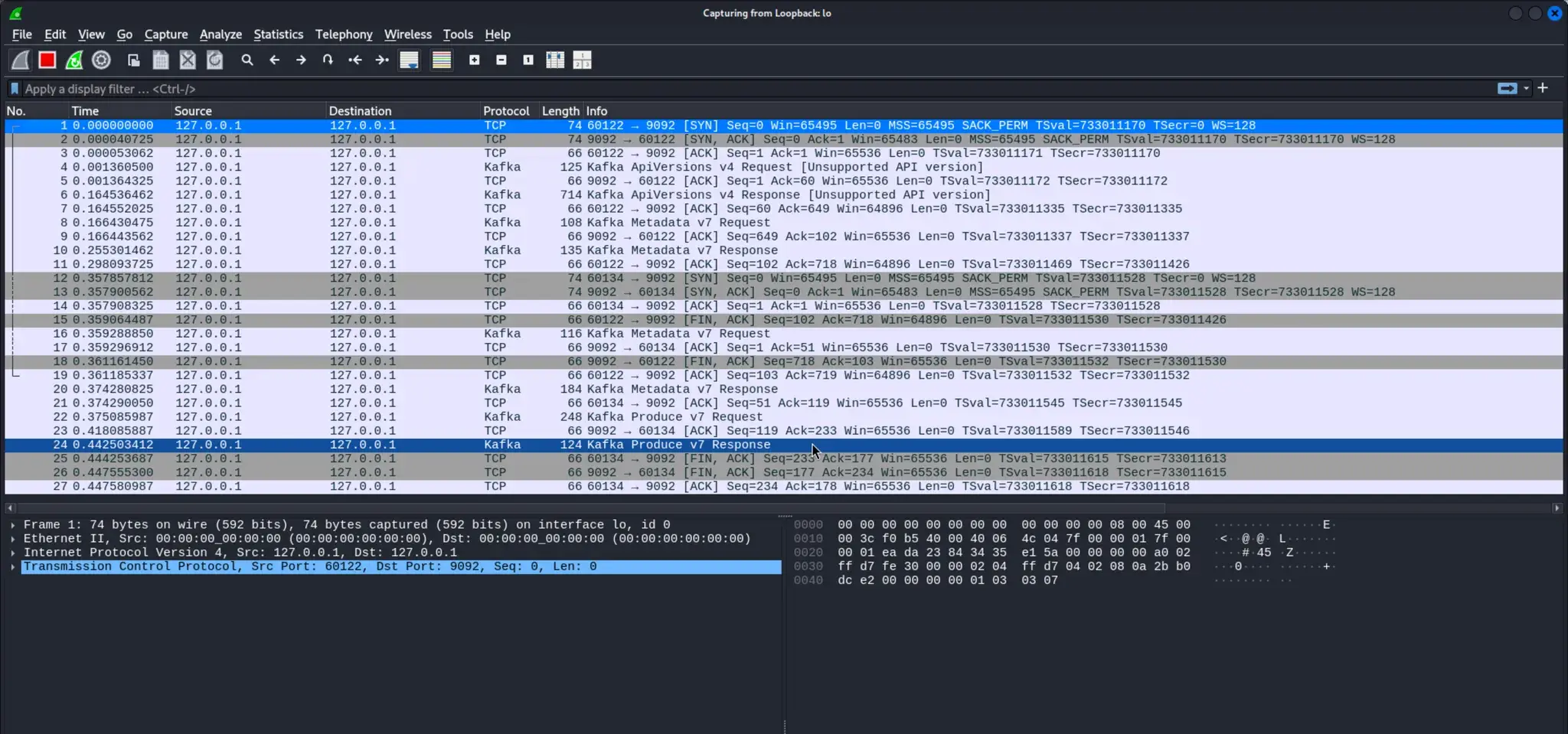The image size is (1568, 734).
Task: Toggle auto-scroll during live capture
Action: coord(410,60)
